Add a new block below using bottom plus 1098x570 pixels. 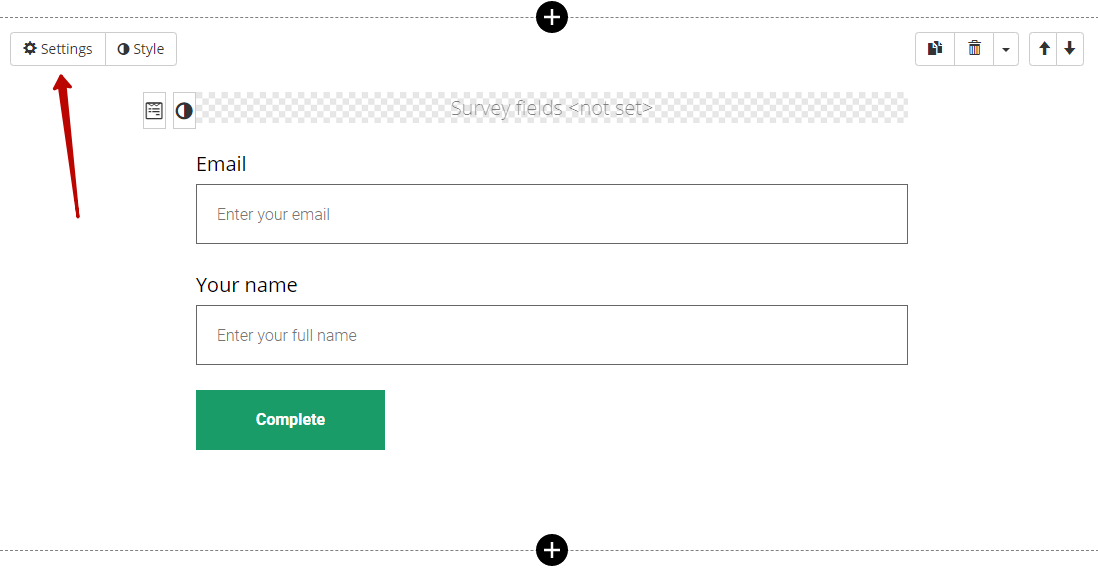[x=552, y=550]
